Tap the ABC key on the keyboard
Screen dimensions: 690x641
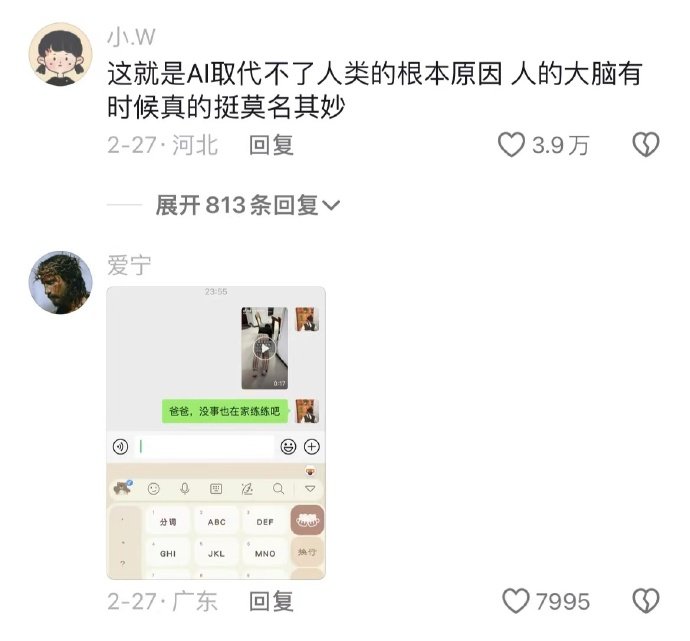pyautogui.click(x=217, y=522)
